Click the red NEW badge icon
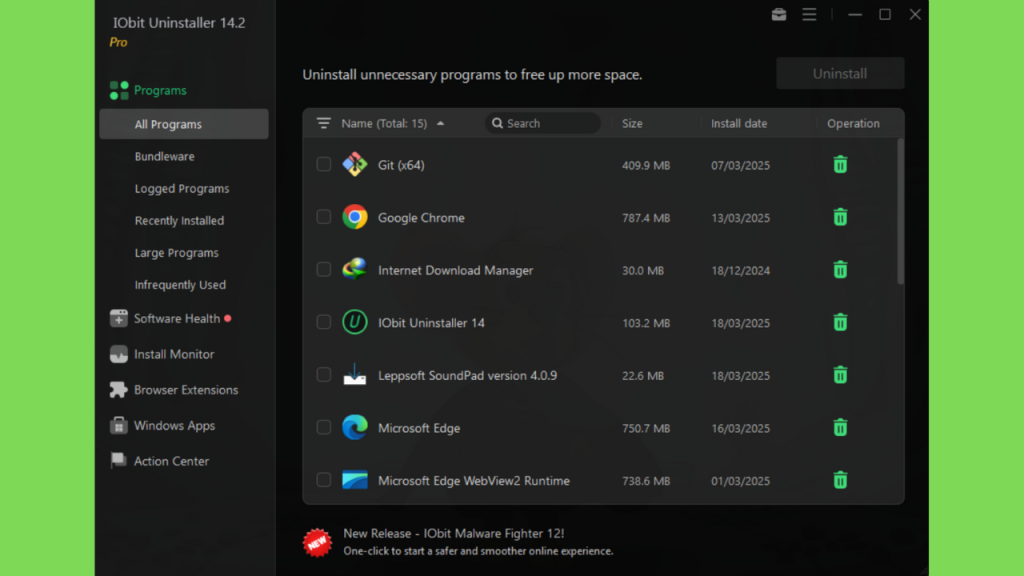The image size is (1024, 576). [317, 542]
